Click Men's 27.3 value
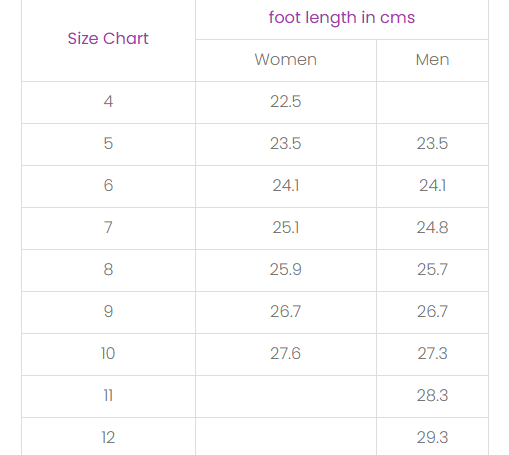This screenshot has height=455, width=509. tap(432, 353)
